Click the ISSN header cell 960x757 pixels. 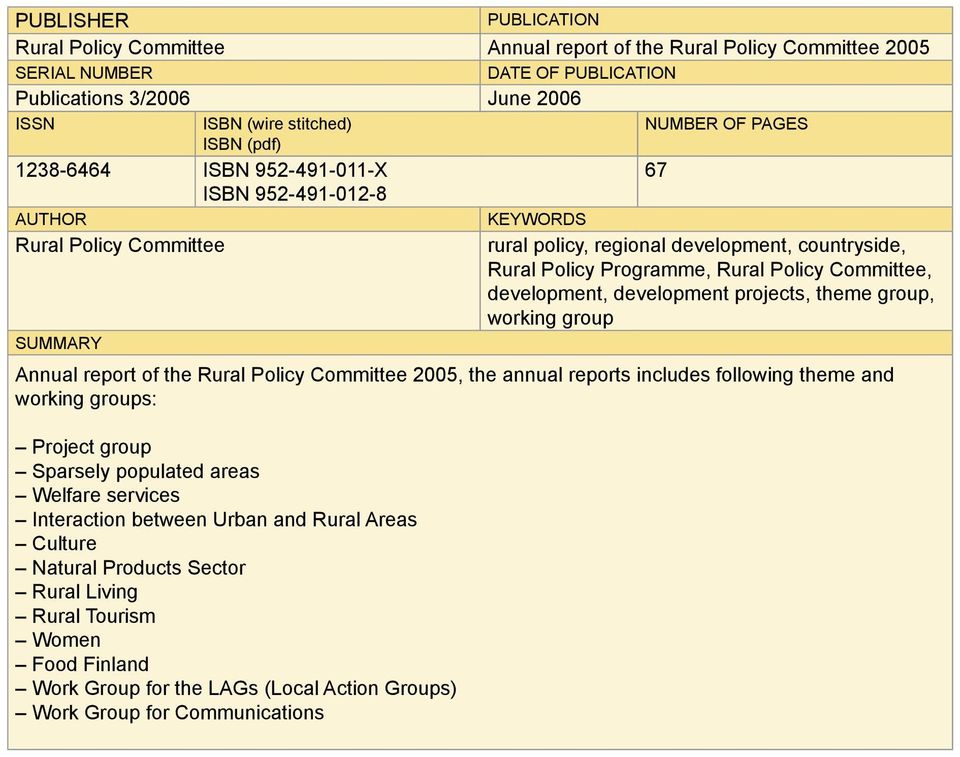[102, 134]
